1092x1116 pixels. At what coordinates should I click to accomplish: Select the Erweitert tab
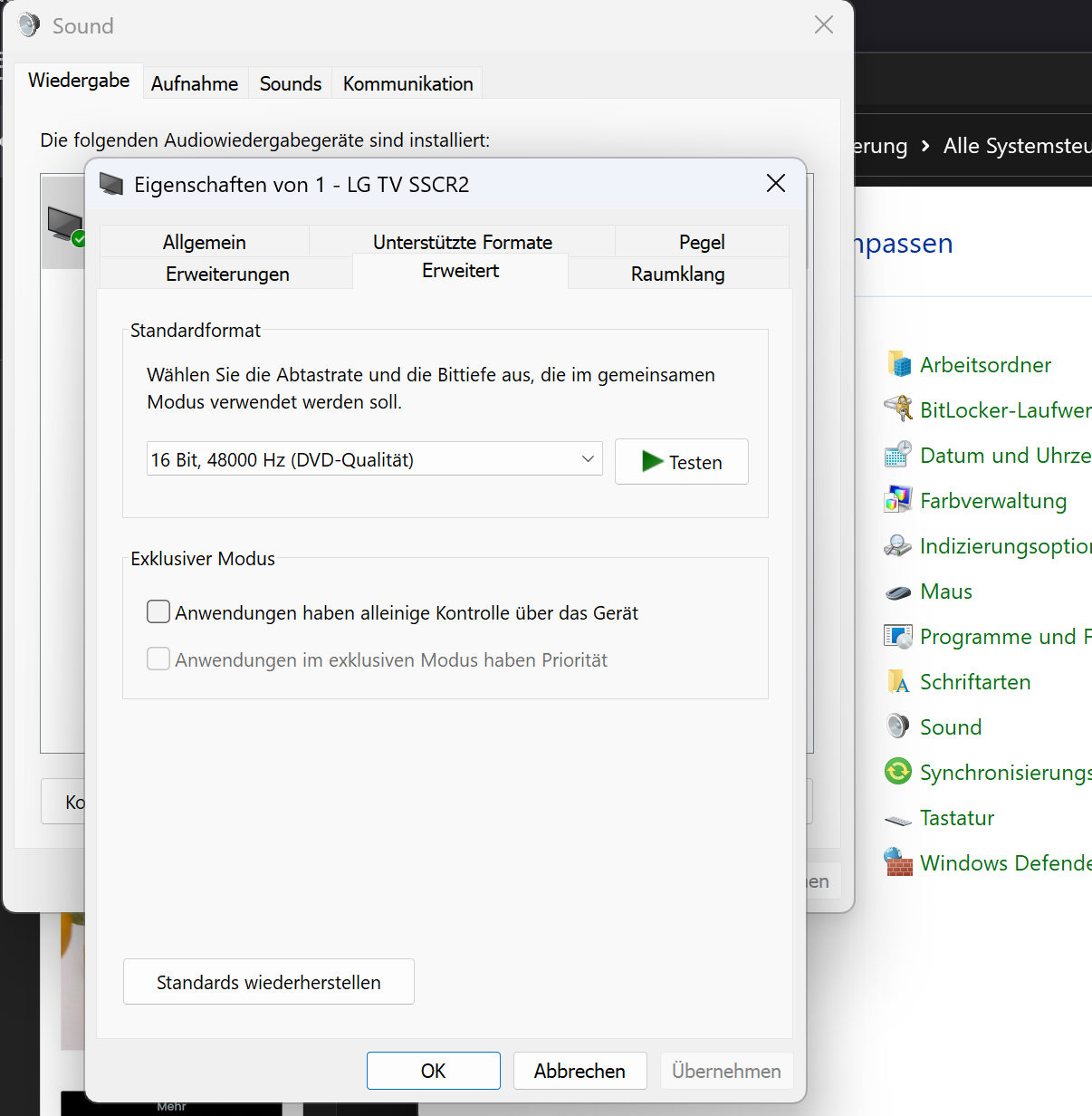460,271
